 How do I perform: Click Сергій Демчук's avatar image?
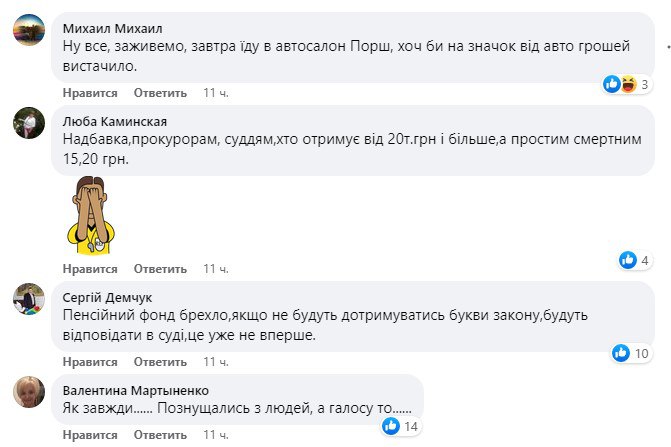point(27,299)
